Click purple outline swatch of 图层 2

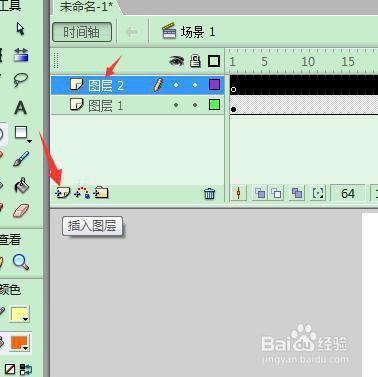click(214, 85)
